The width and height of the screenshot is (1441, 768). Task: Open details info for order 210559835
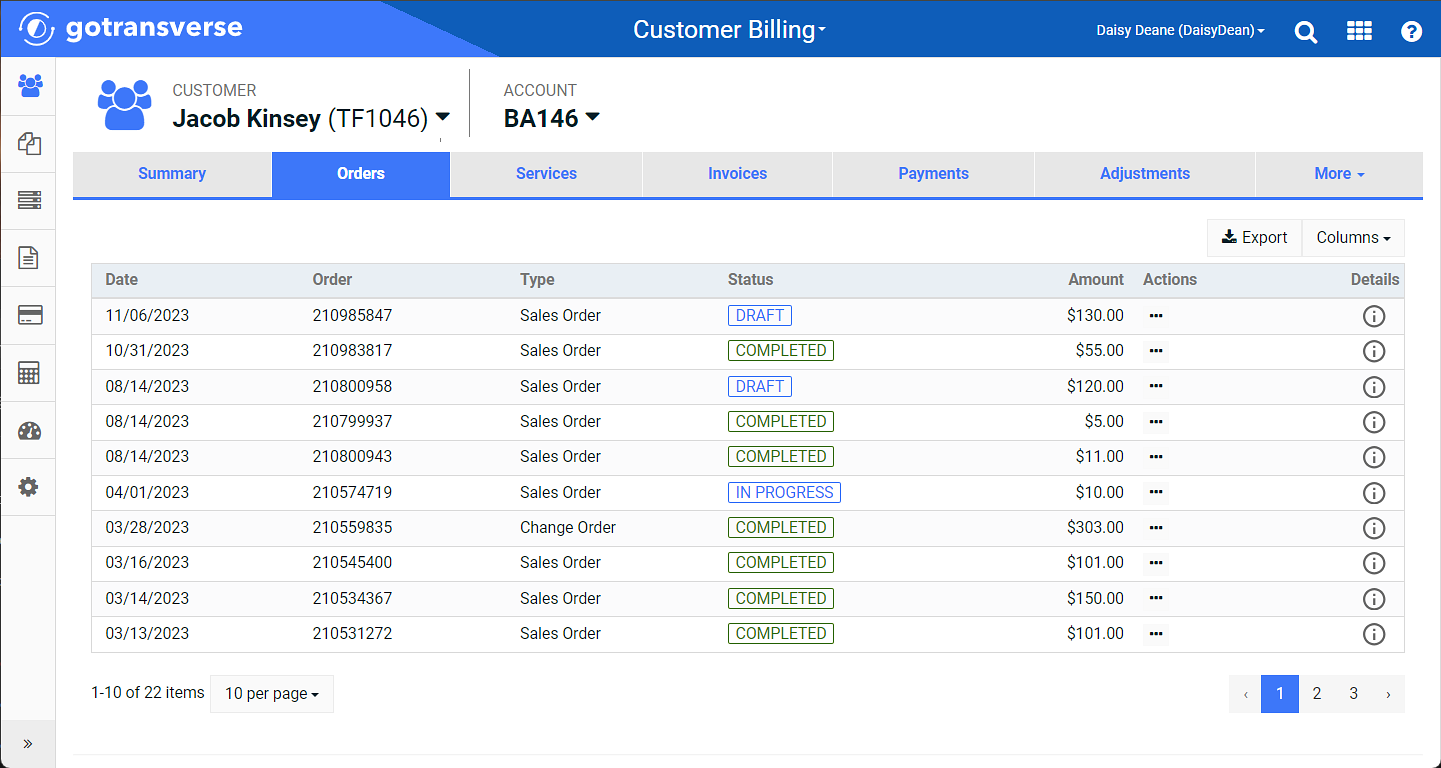tap(1374, 528)
